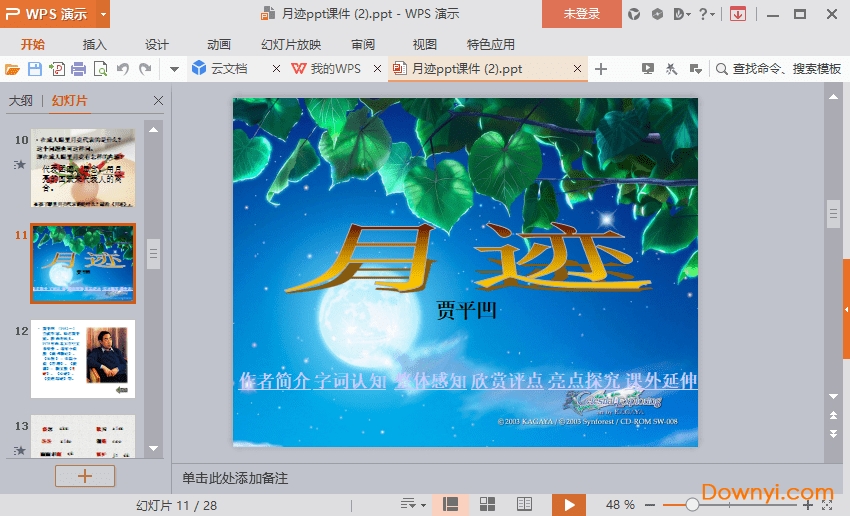
Task: Click the 未登录 login button
Action: point(582,14)
